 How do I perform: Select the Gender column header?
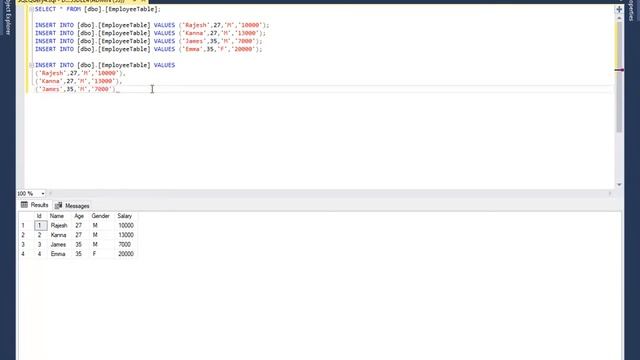[x=100, y=216]
